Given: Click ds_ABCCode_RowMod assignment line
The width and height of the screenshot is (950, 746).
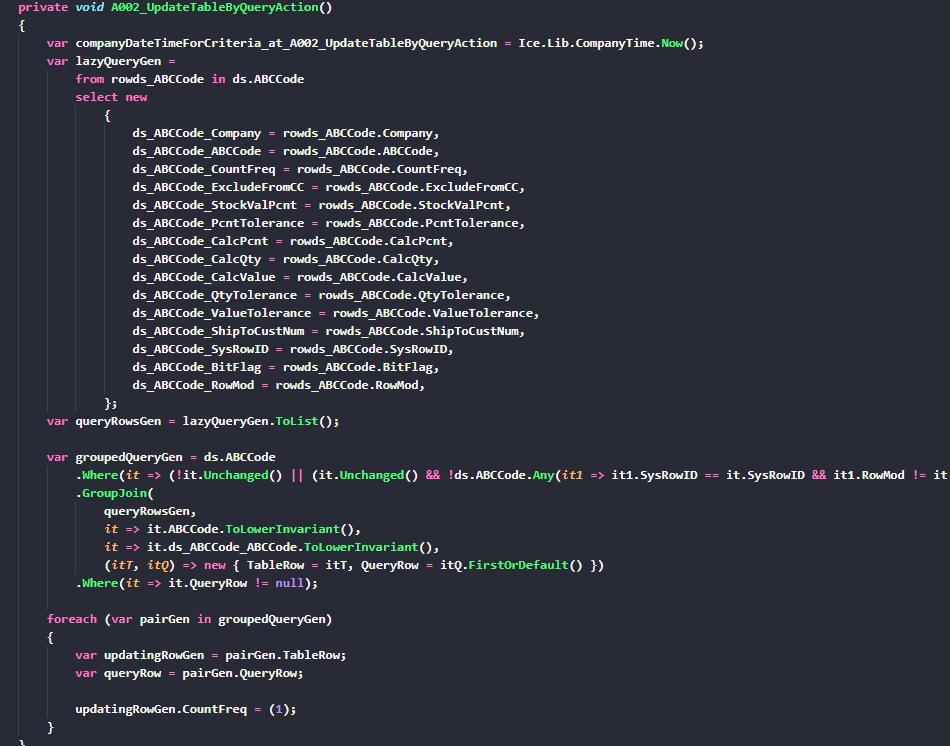Looking at the screenshot, I should pyautogui.click(x=278, y=385).
